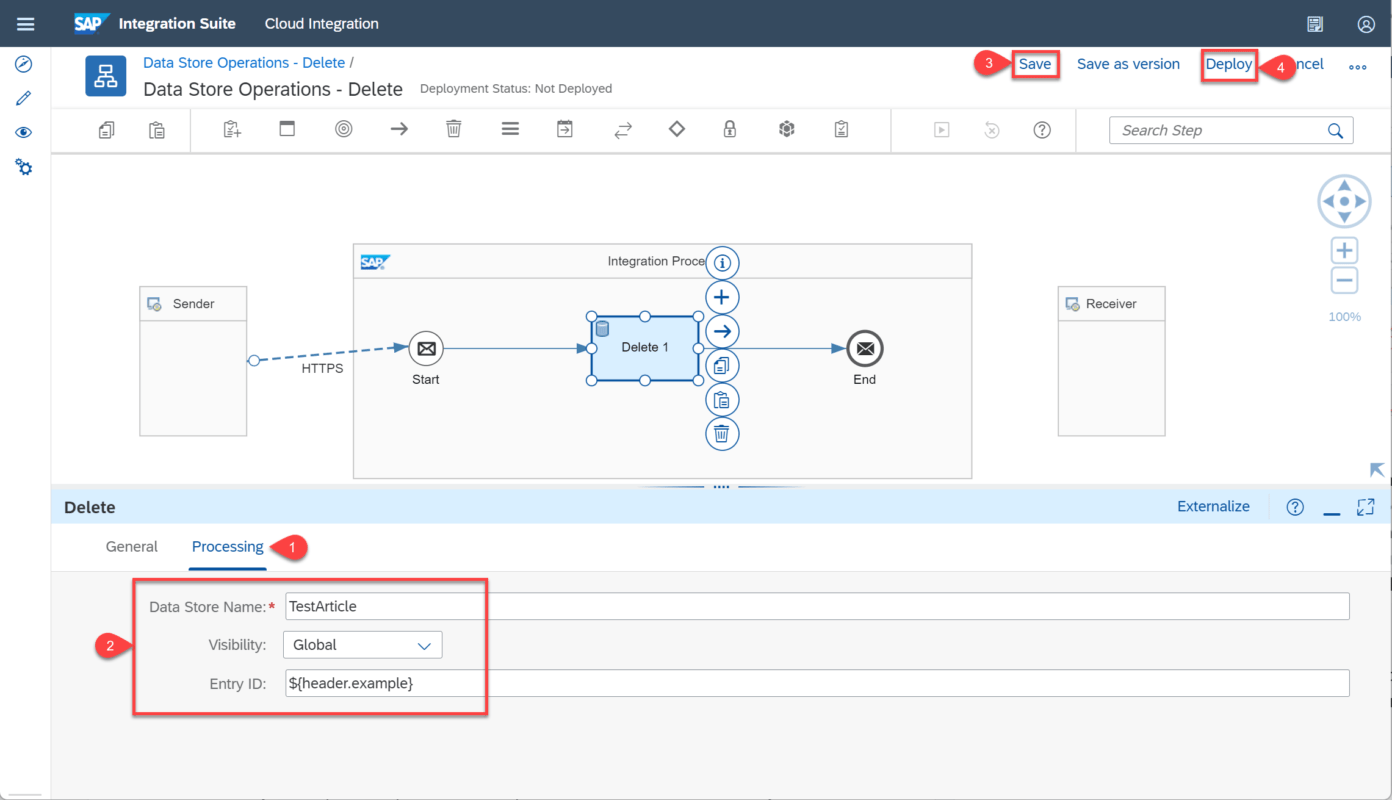Select the End message event
Viewport: 1392px width, 800px height.
(865, 348)
